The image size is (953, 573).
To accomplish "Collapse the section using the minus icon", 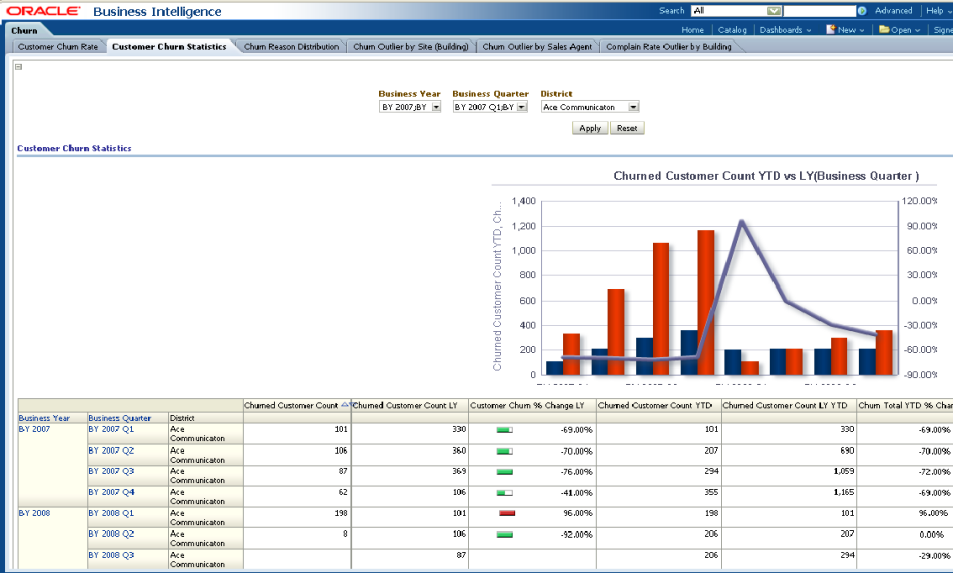I will [18, 67].
